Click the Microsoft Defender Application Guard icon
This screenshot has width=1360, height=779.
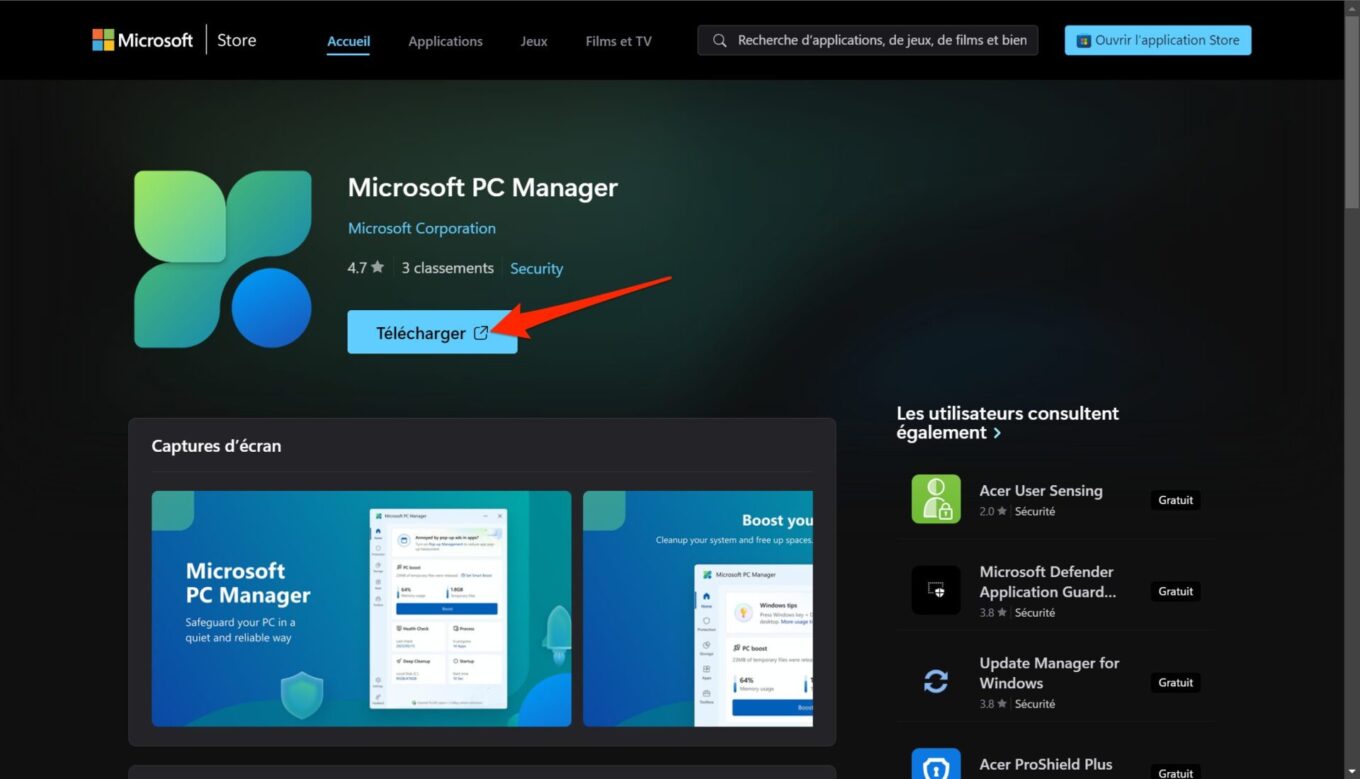tap(936, 590)
